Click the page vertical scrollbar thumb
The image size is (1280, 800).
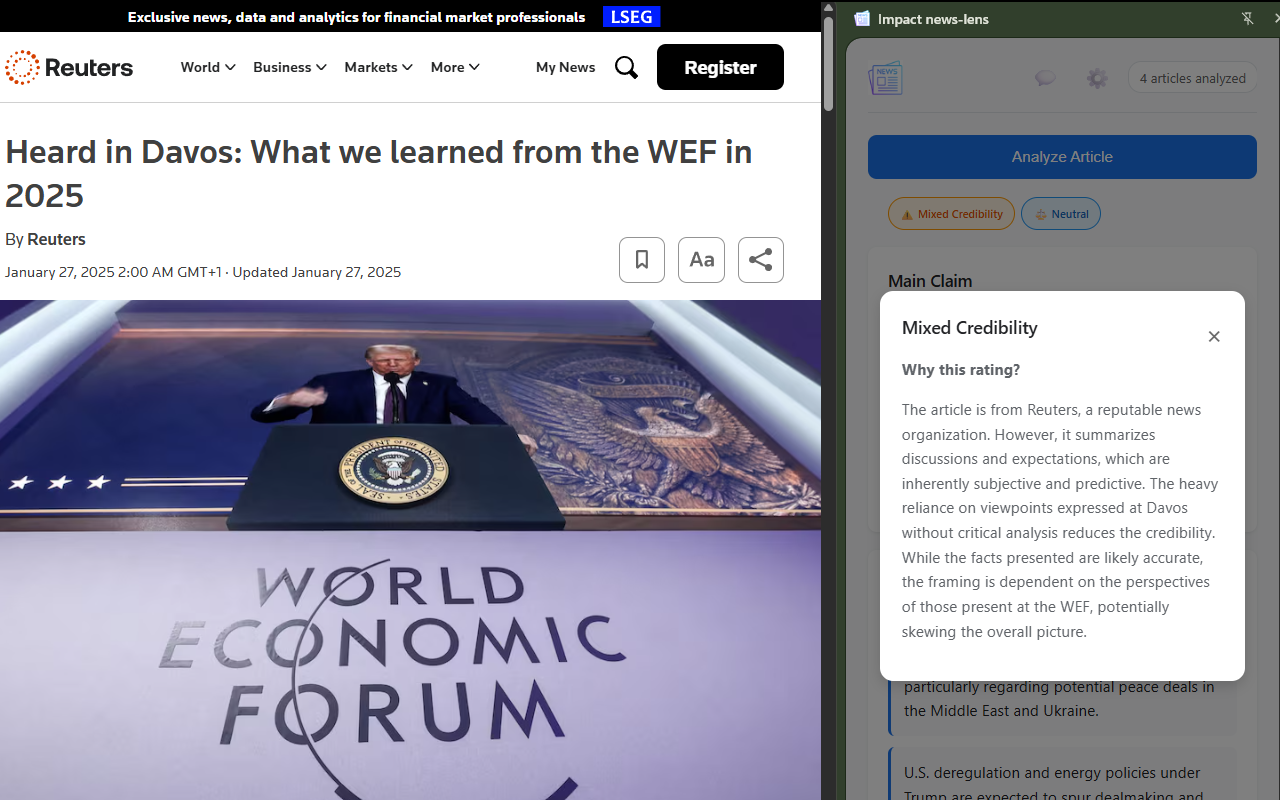point(828,65)
